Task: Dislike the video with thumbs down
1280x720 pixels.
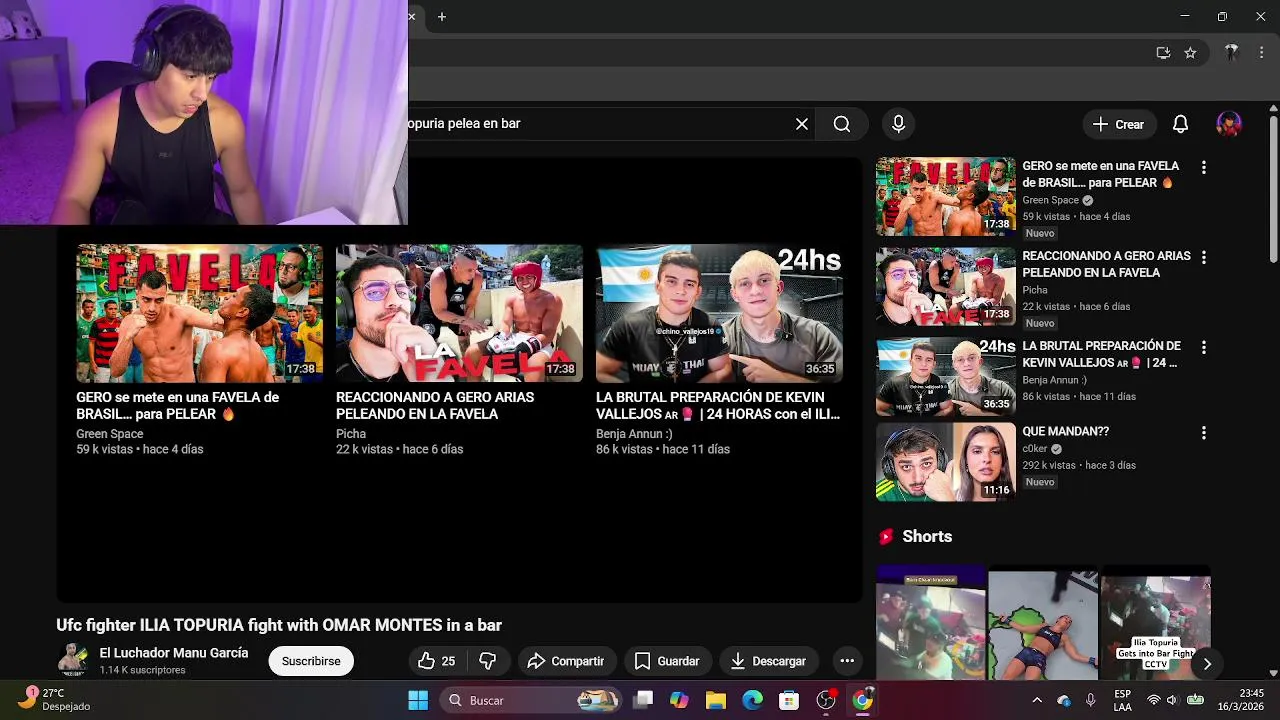Action: click(488, 661)
